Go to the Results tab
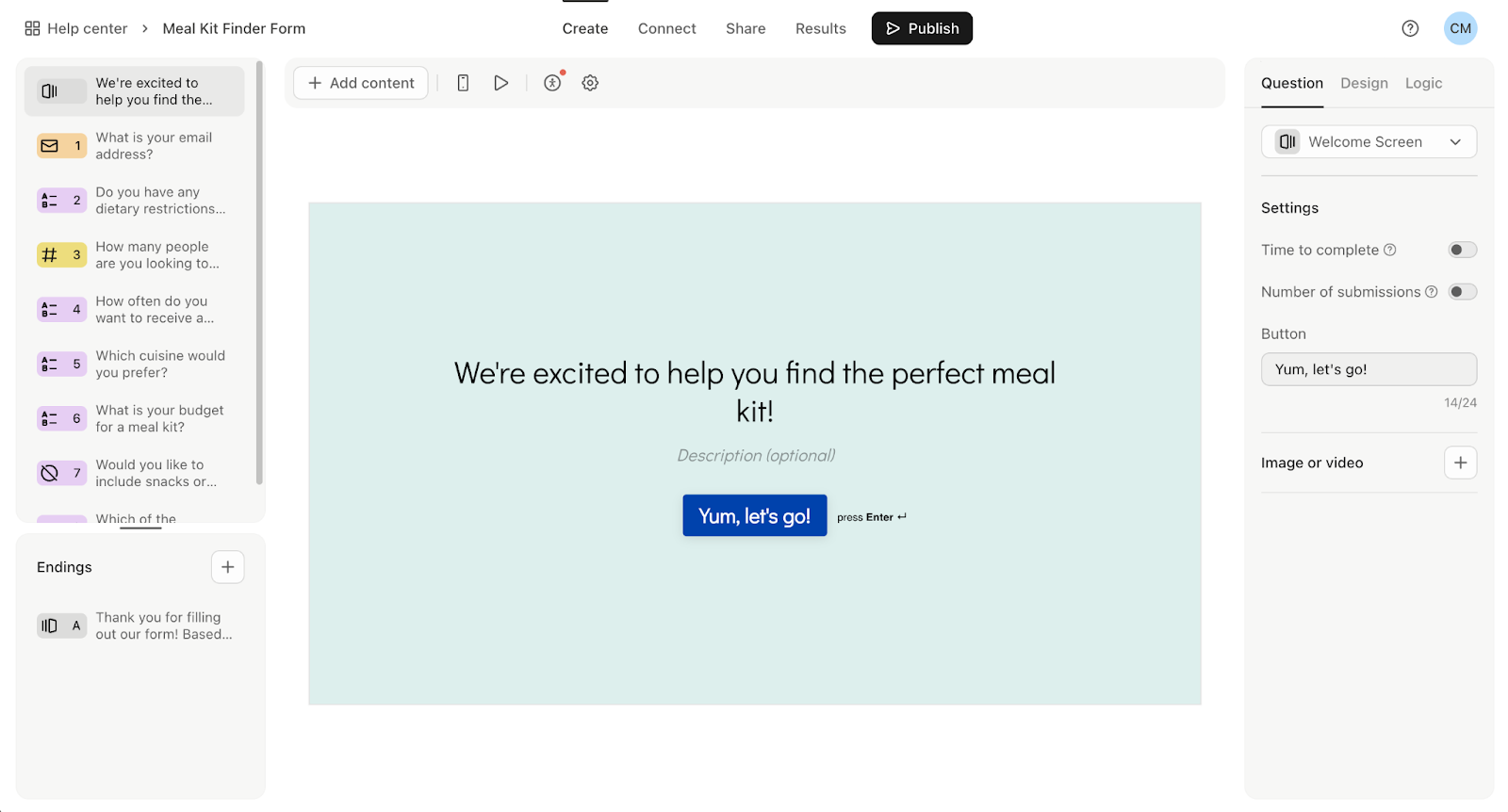The width and height of the screenshot is (1508, 812). point(820,28)
